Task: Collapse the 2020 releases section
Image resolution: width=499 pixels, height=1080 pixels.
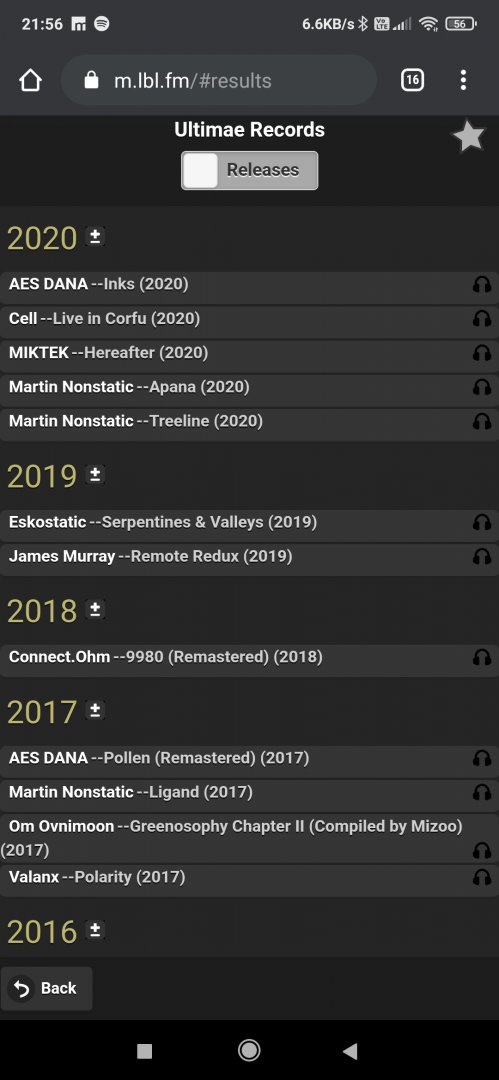Action: (95, 237)
